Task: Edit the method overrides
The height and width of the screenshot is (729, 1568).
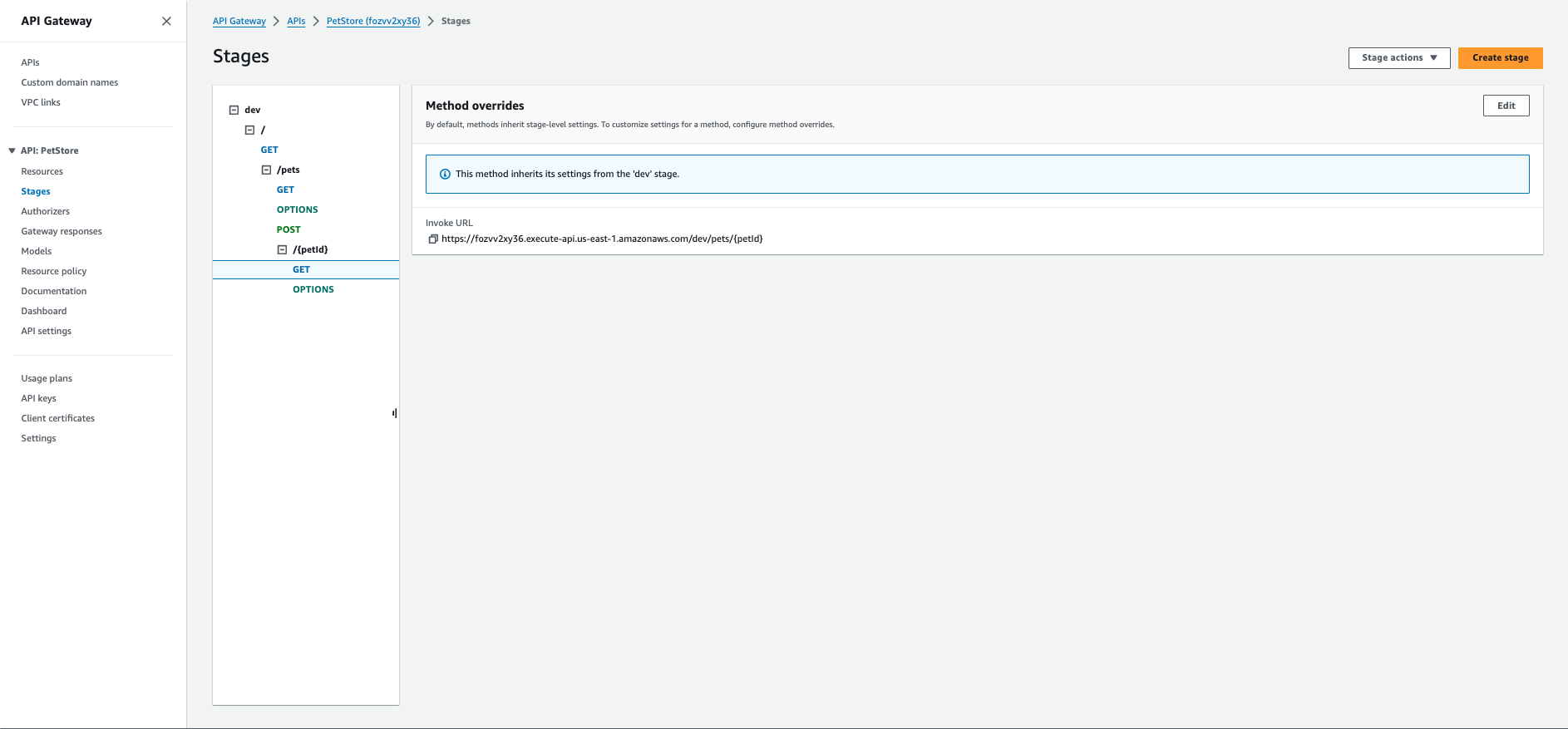Action: [x=1506, y=106]
